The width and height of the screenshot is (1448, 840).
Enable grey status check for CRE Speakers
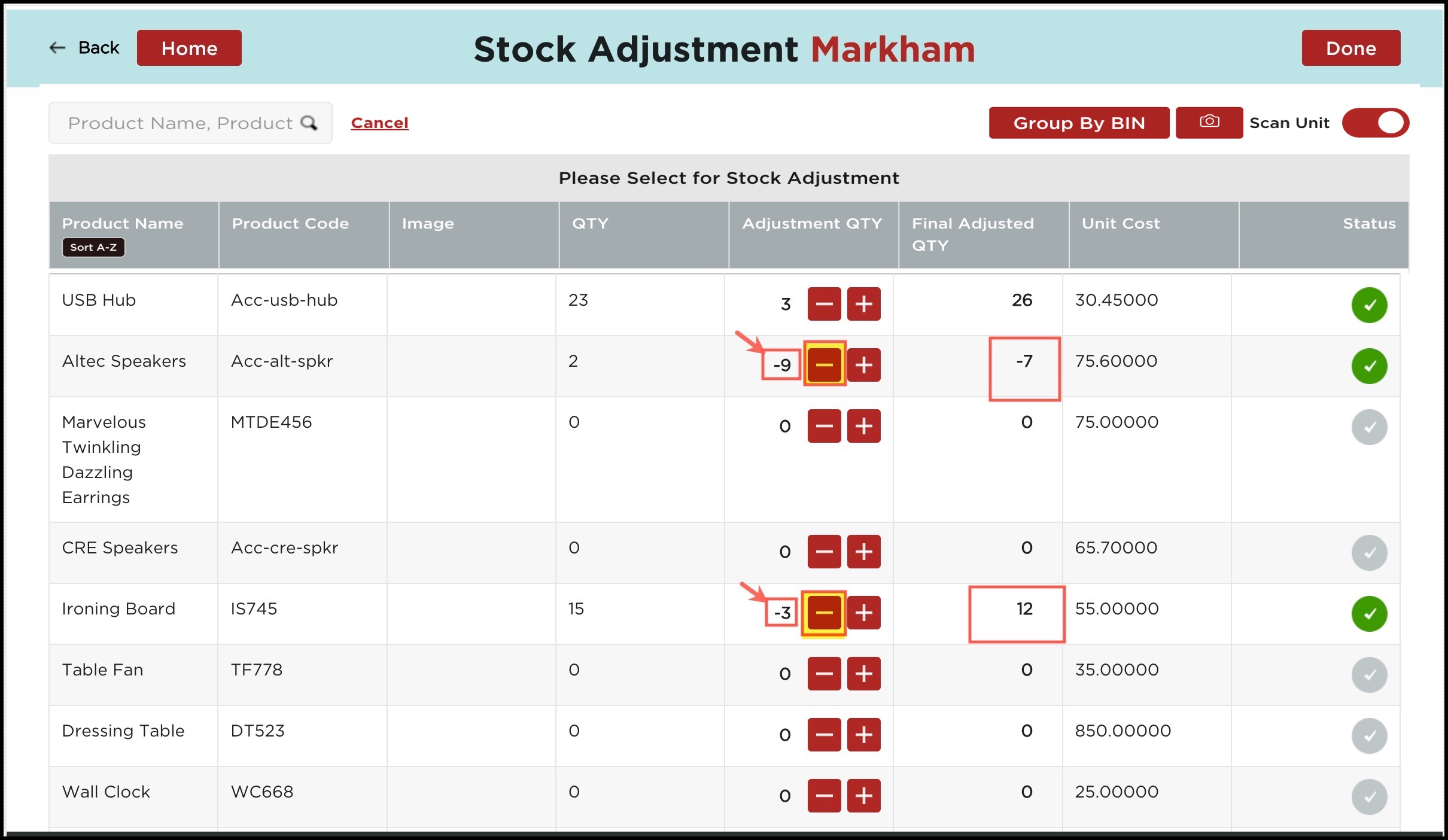(1368, 552)
